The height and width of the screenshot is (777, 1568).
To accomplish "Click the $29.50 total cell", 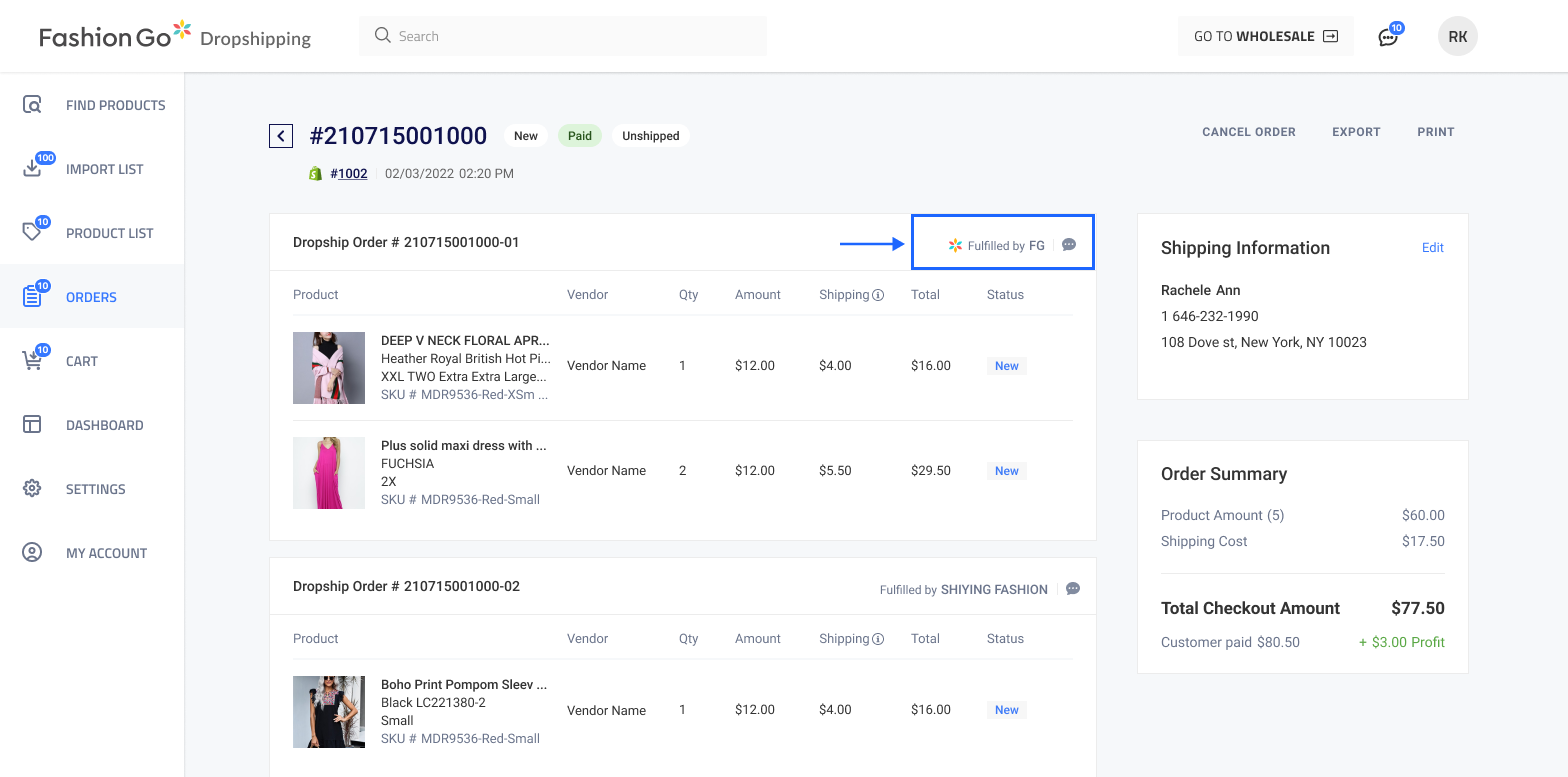I will (931, 471).
